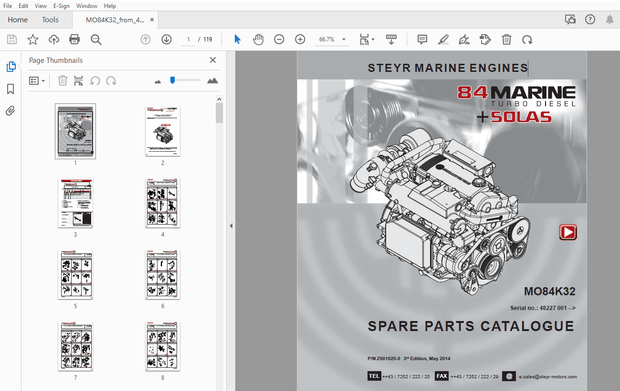Open the Window menu
The height and width of the screenshot is (391, 620).
point(87,6)
